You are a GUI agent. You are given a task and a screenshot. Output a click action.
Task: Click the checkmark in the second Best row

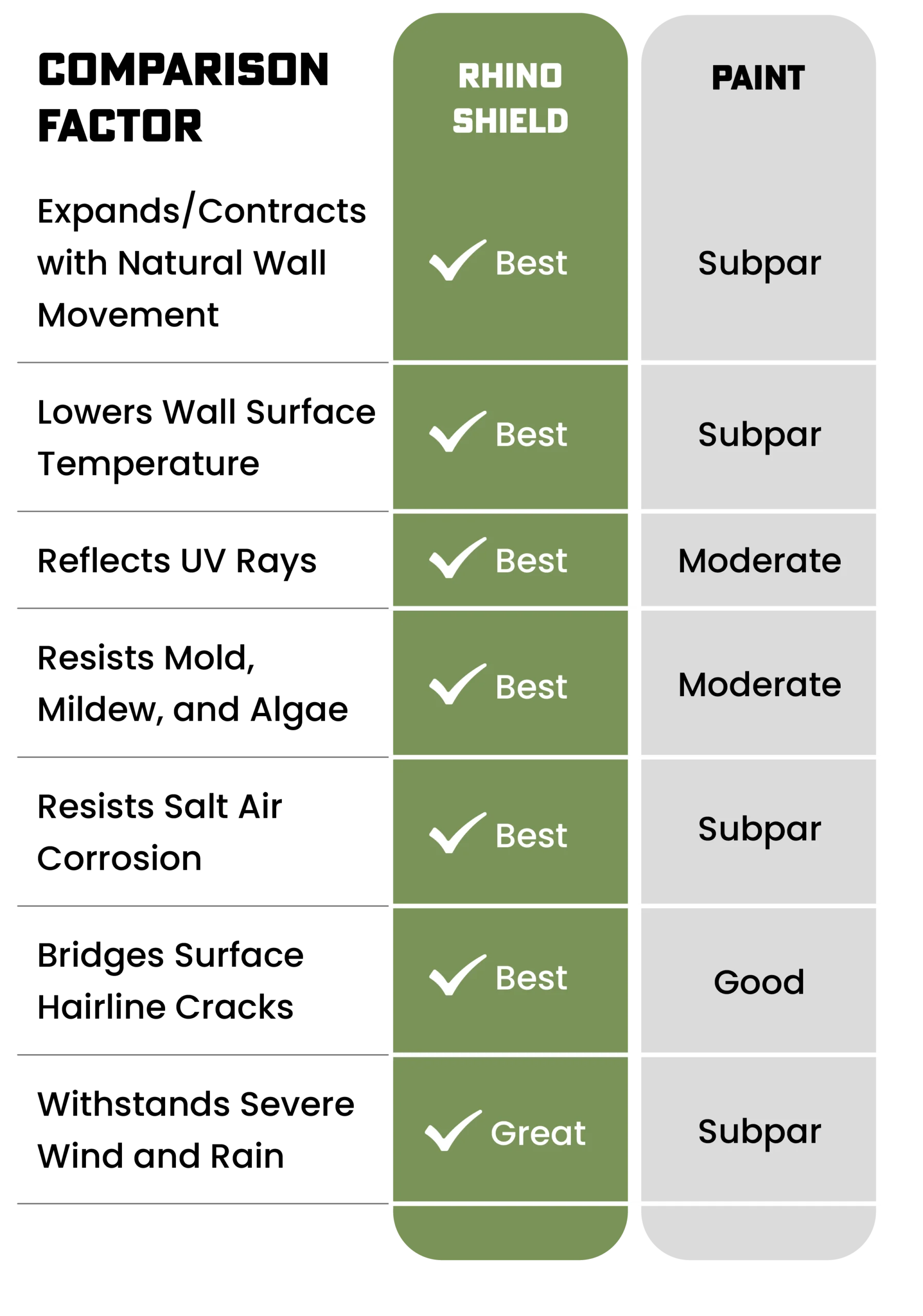457,433
